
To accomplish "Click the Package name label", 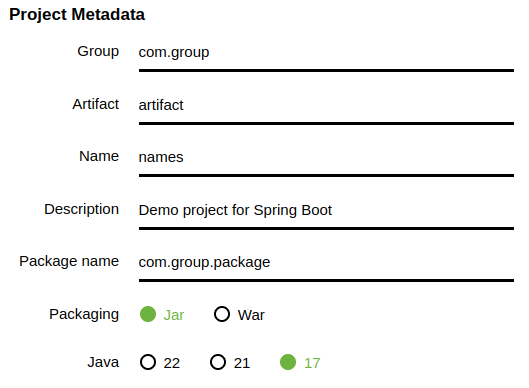I will 69,261.
